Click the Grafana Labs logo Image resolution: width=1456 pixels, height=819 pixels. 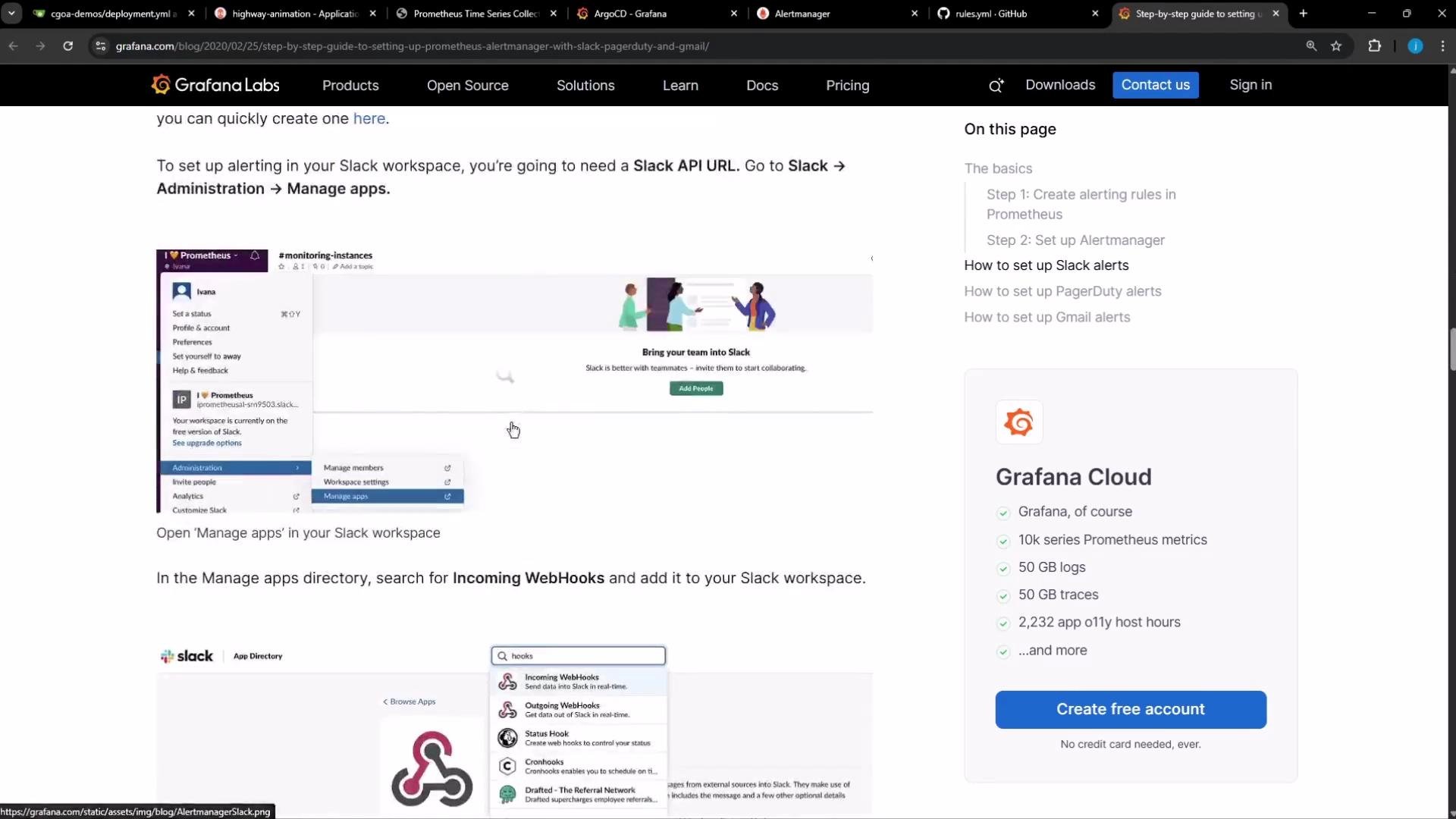(x=216, y=85)
